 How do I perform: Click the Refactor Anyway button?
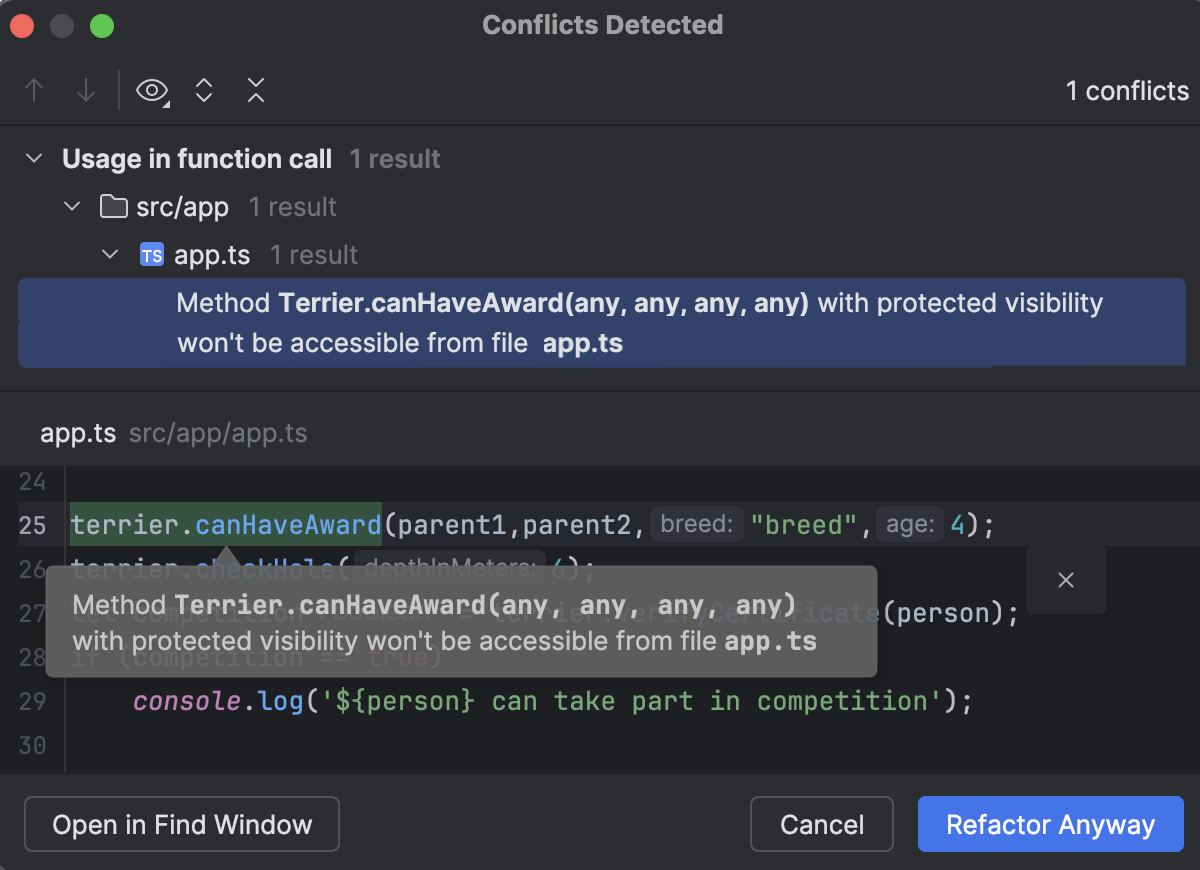[x=1051, y=825]
